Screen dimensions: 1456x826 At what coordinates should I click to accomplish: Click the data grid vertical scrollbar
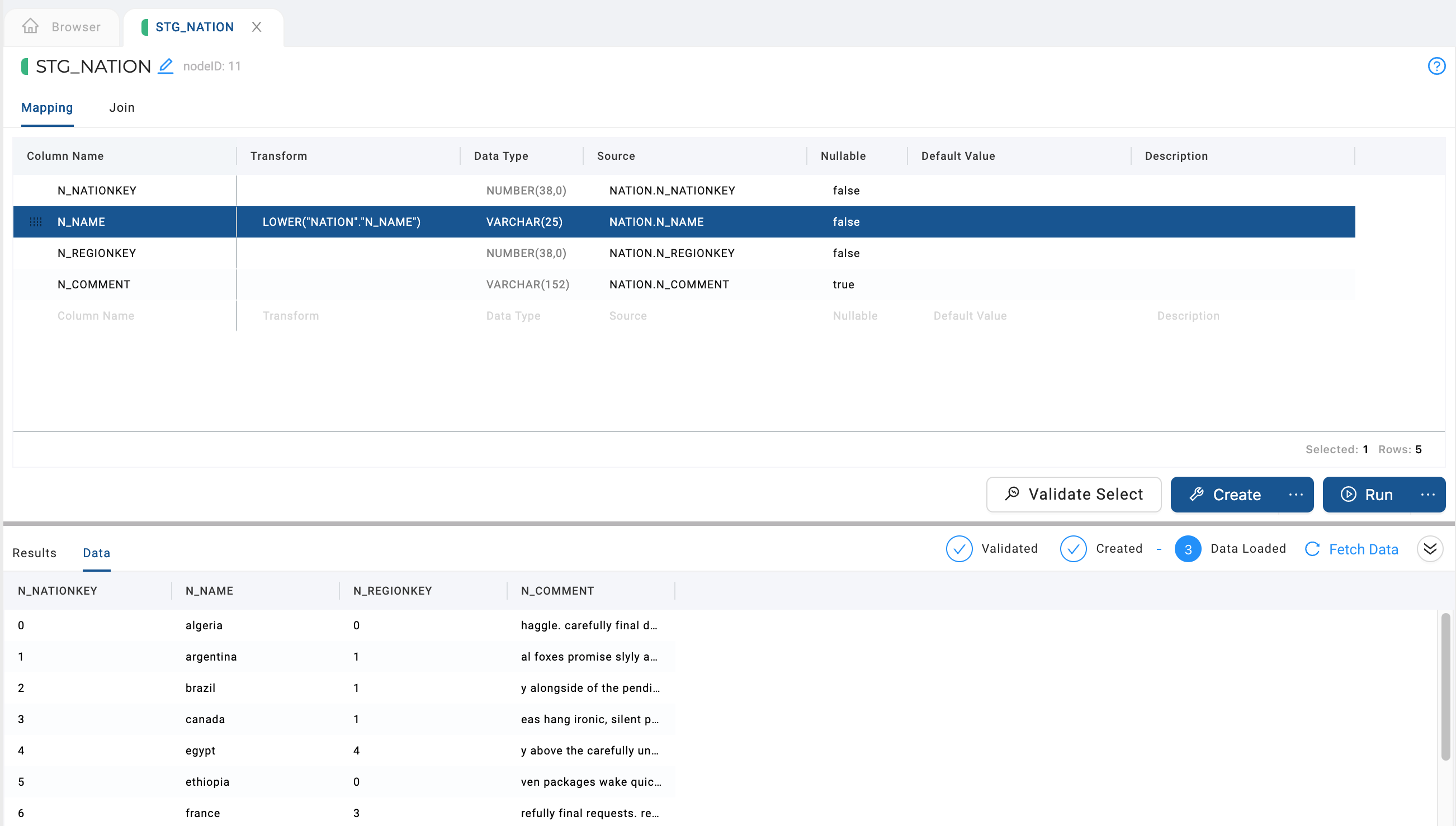tap(1445, 686)
